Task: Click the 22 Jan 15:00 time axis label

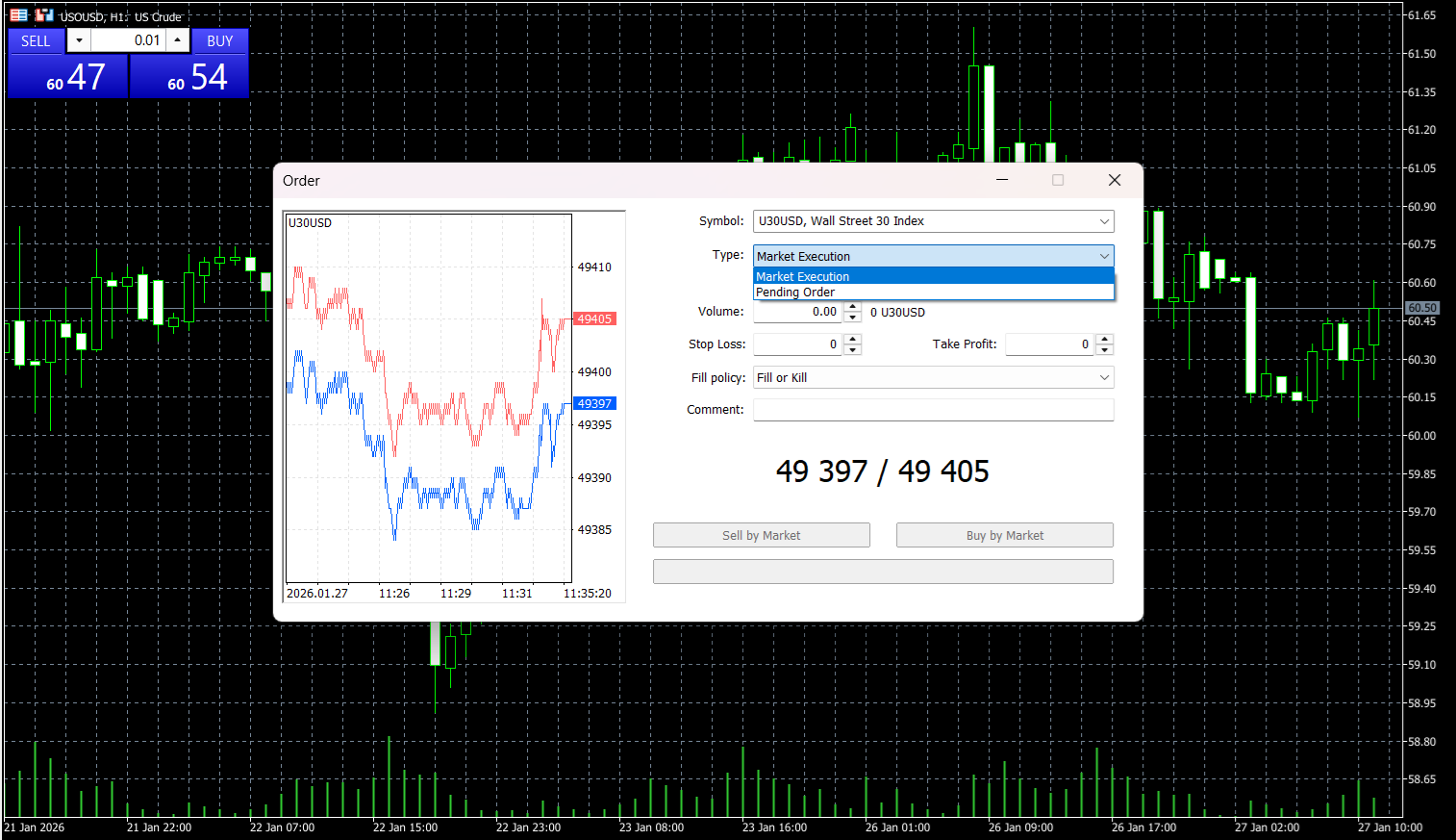Action: pos(405,827)
